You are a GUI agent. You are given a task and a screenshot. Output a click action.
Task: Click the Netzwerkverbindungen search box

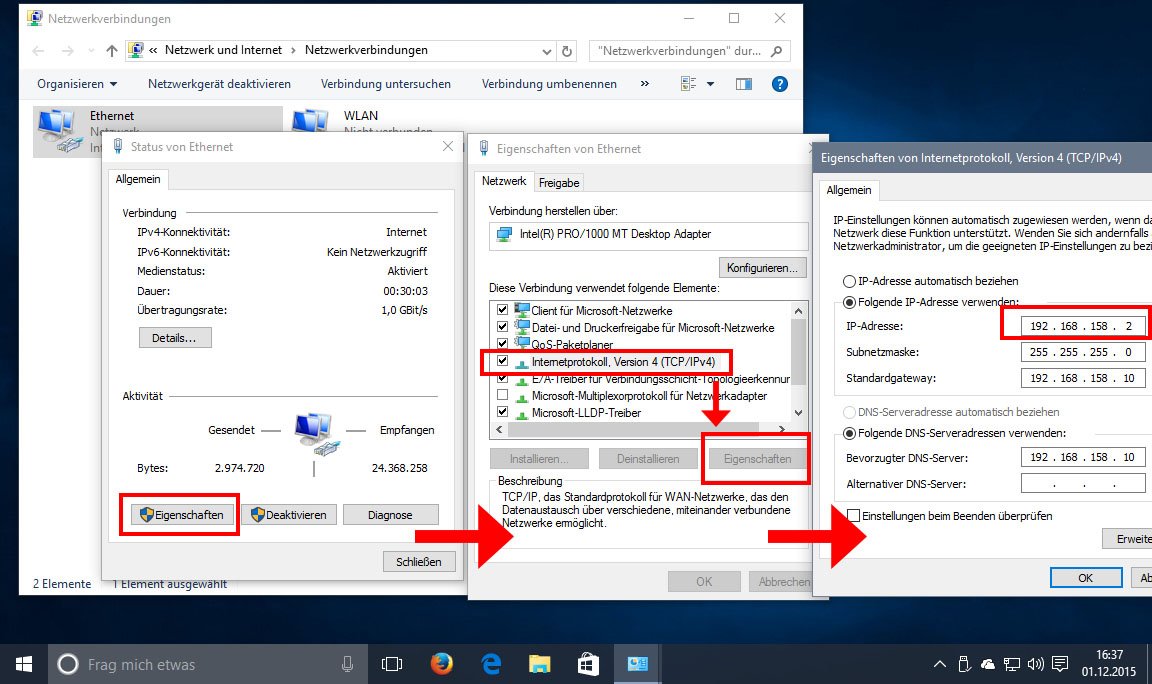point(689,51)
